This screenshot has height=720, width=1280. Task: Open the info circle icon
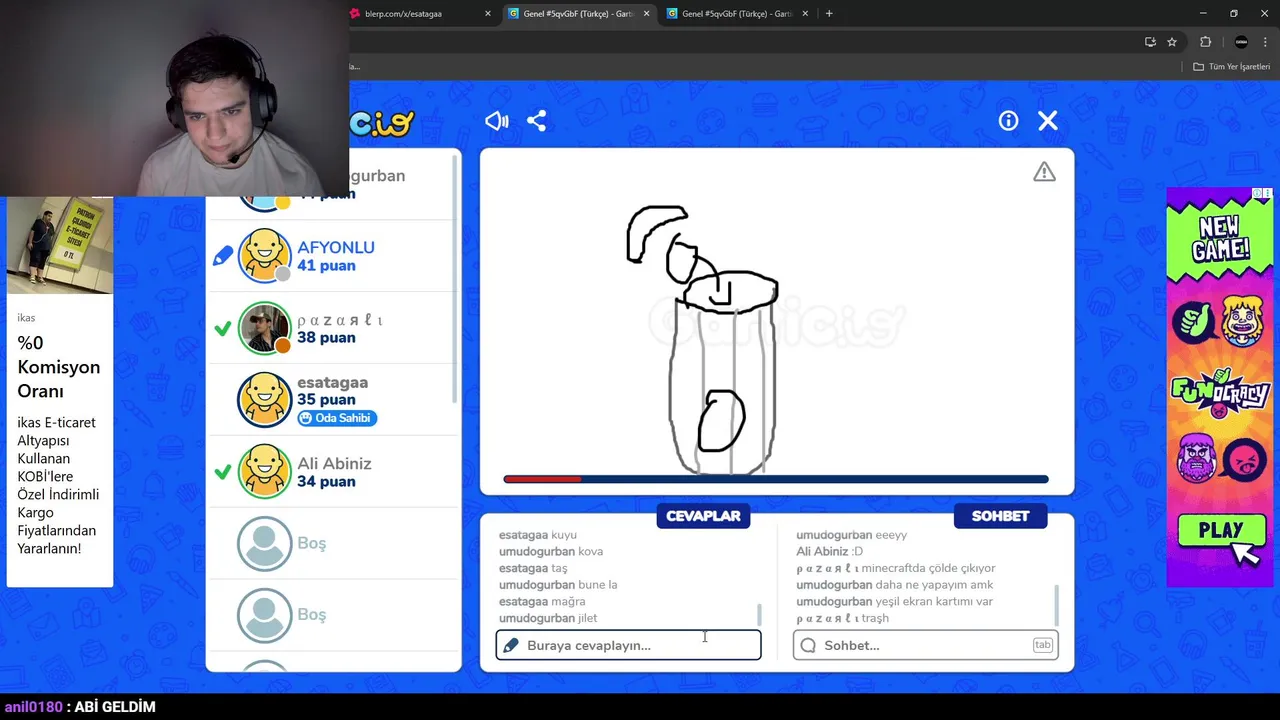point(1008,121)
